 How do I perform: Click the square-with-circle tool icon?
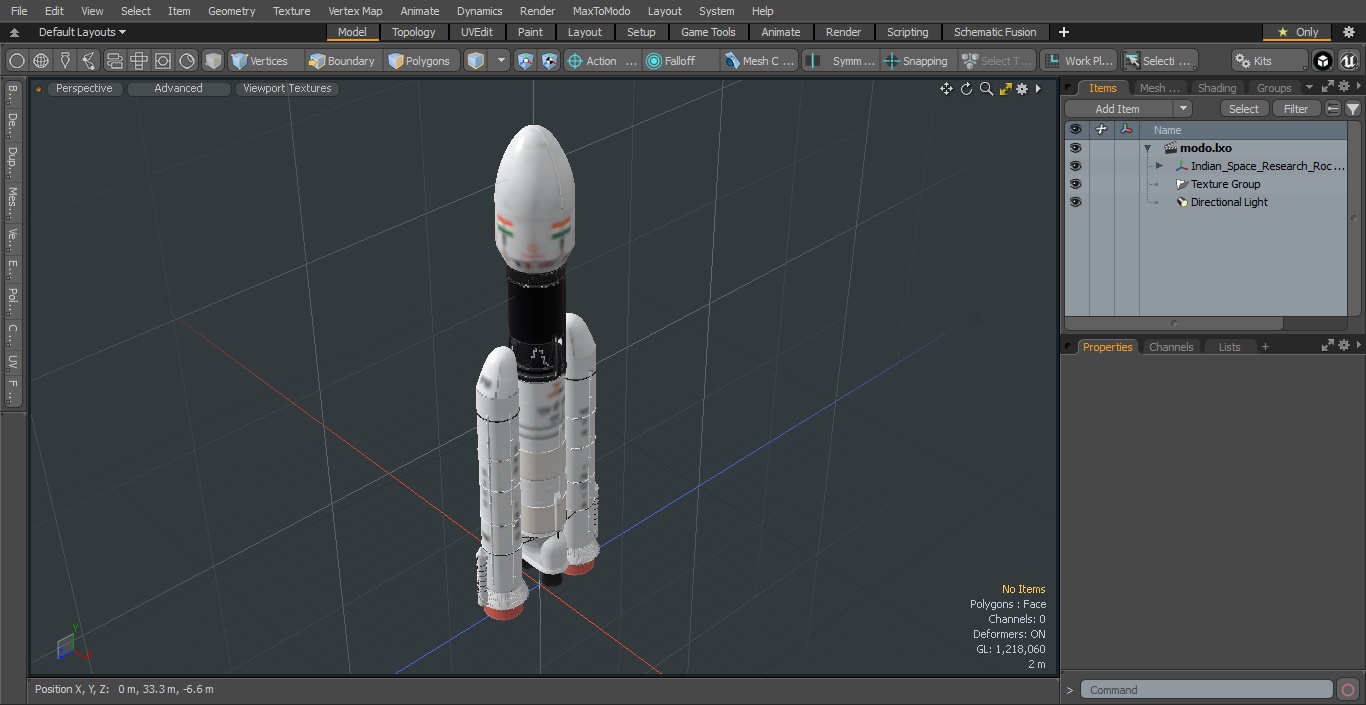pos(162,61)
